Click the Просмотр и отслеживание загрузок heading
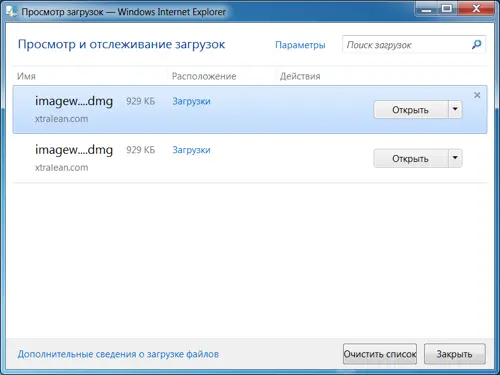The image size is (500, 375). click(x=121, y=44)
